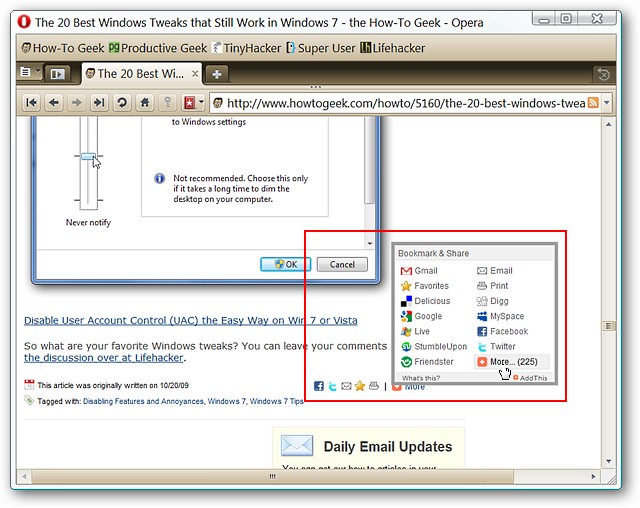Open the closed tabs trash icon
Viewport: 640px width, 508px height.
(603, 74)
